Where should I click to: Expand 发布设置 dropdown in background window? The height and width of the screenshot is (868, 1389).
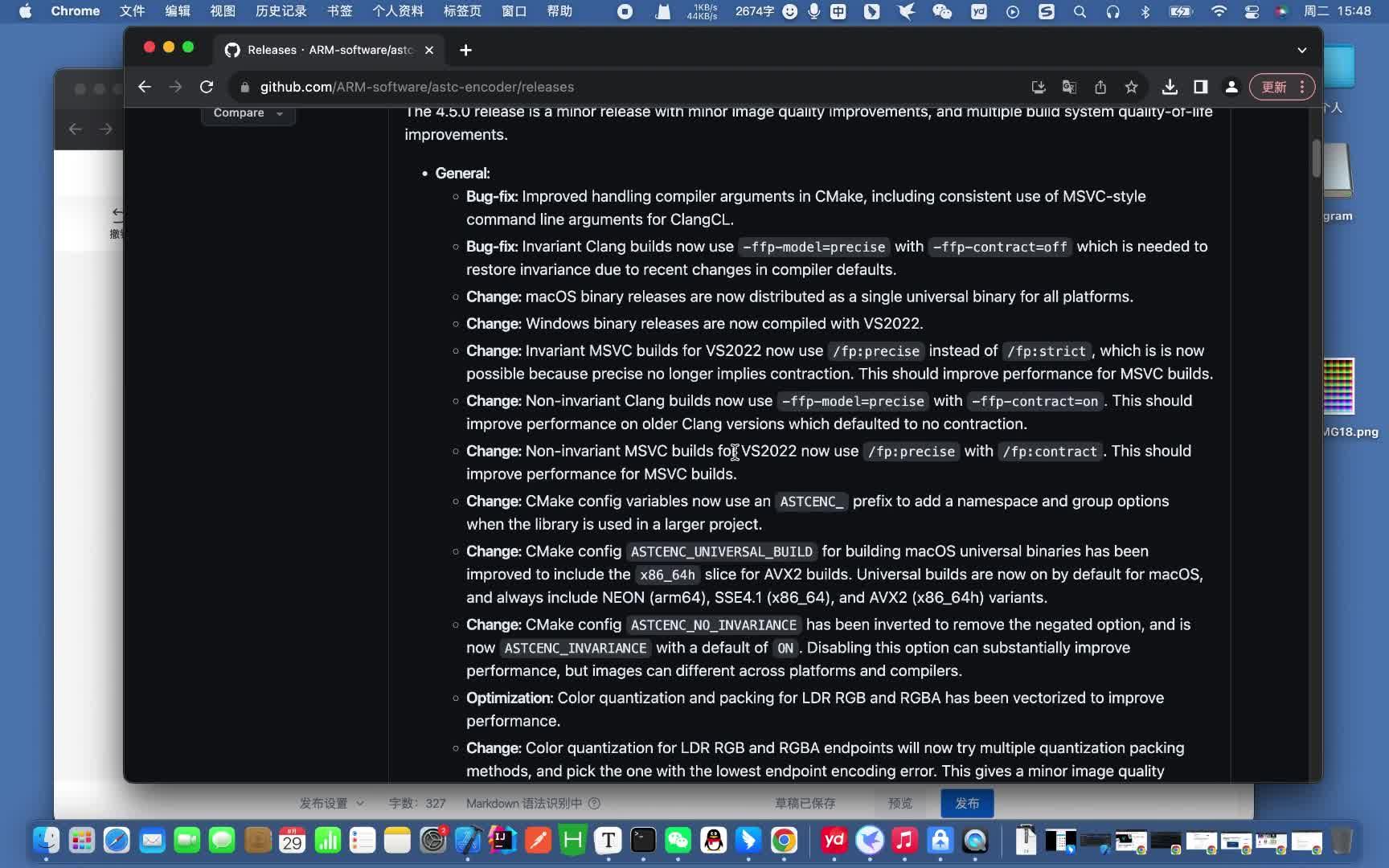[331, 803]
